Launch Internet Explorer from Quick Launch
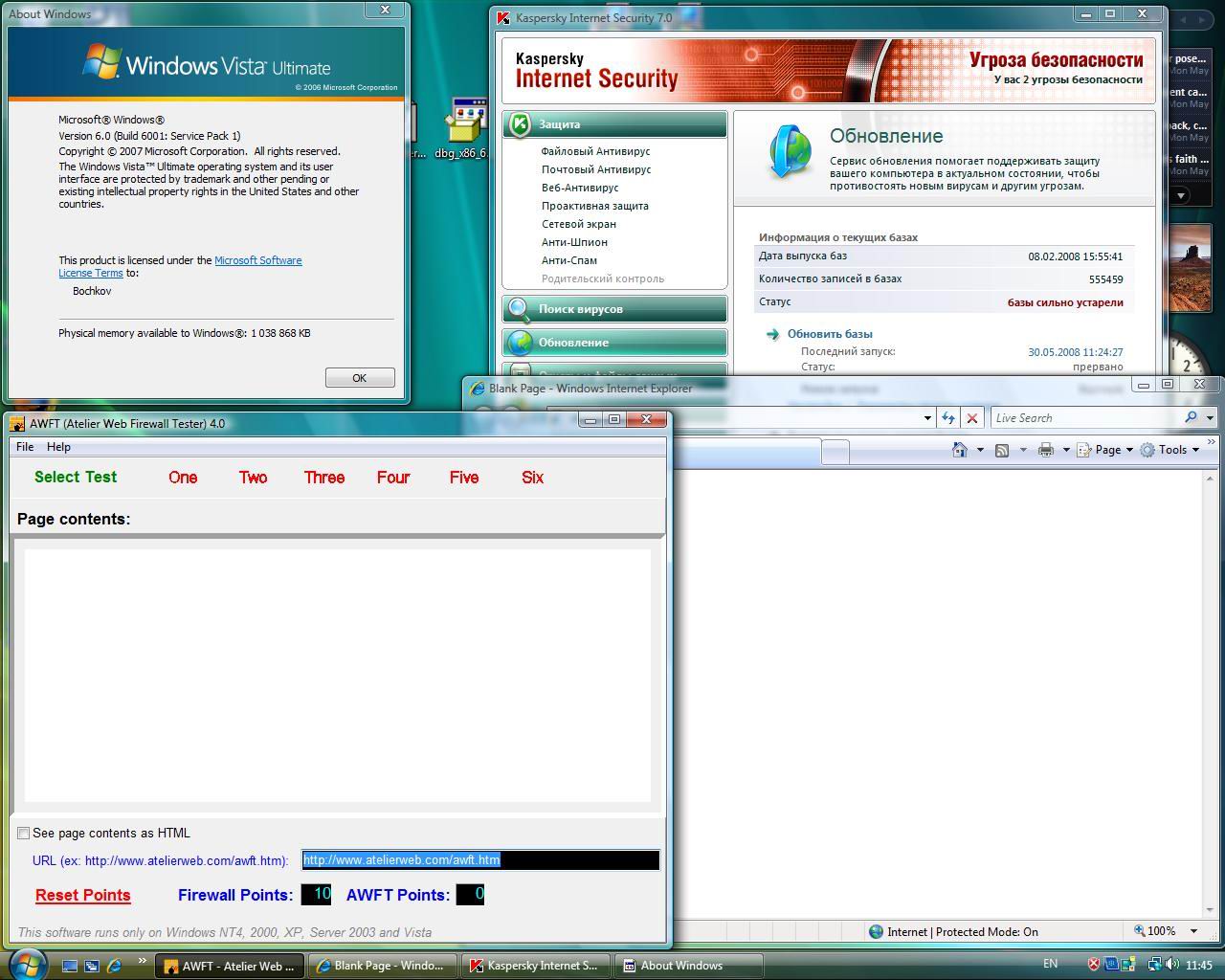 coord(114,966)
